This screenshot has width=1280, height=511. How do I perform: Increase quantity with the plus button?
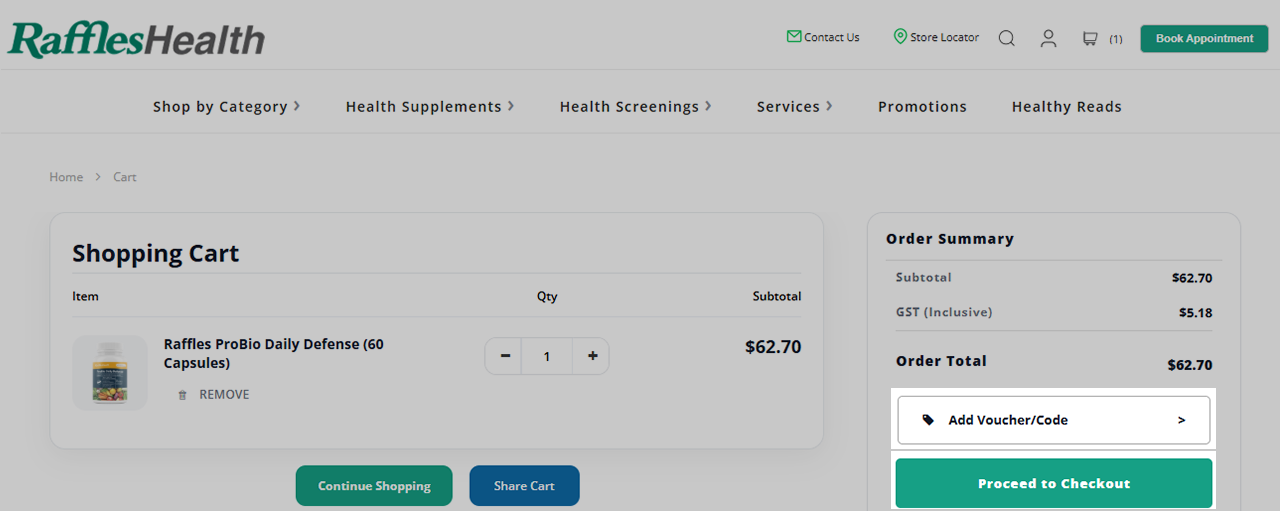point(592,356)
